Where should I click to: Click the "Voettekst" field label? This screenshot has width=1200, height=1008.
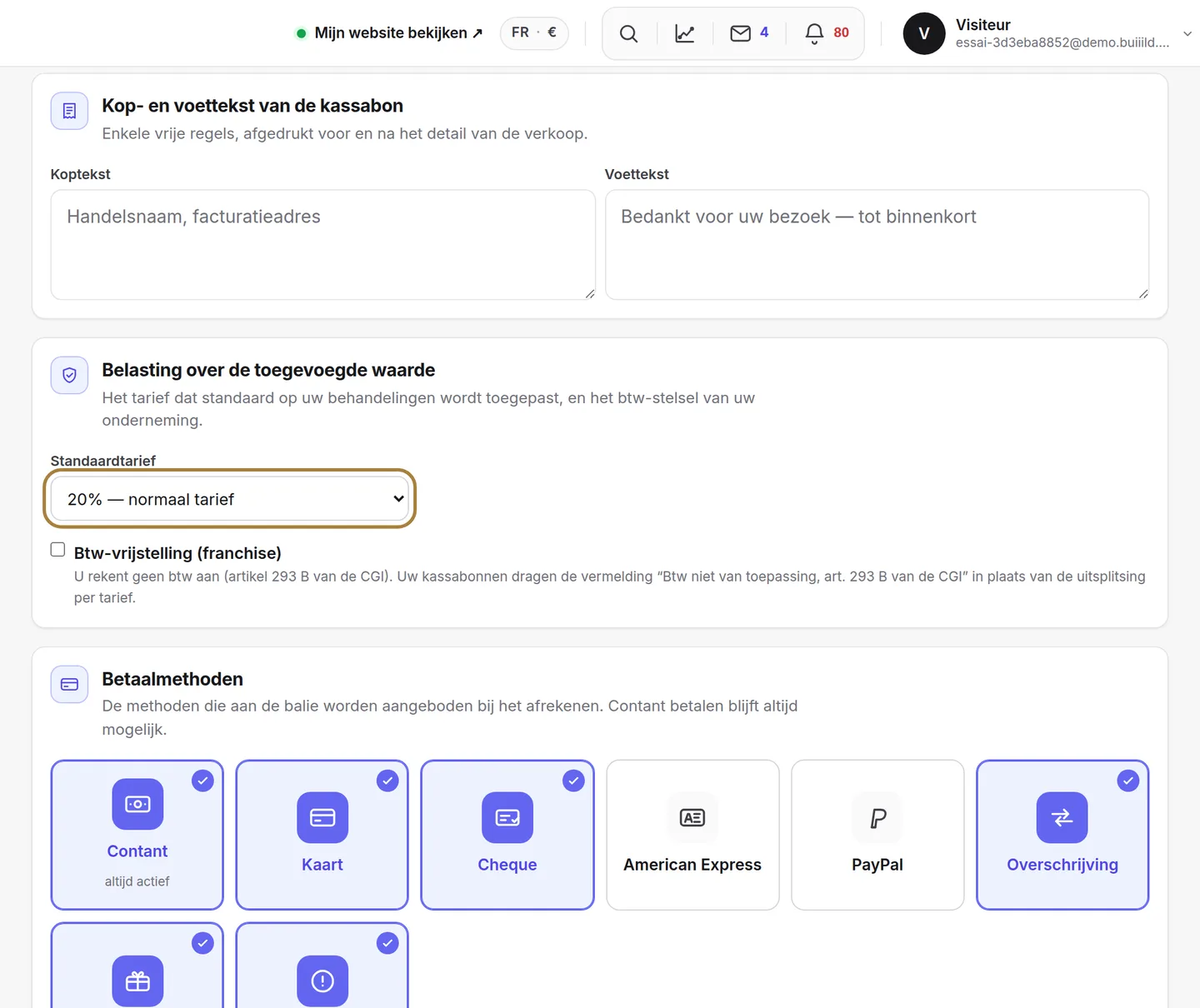pyautogui.click(x=637, y=174)
